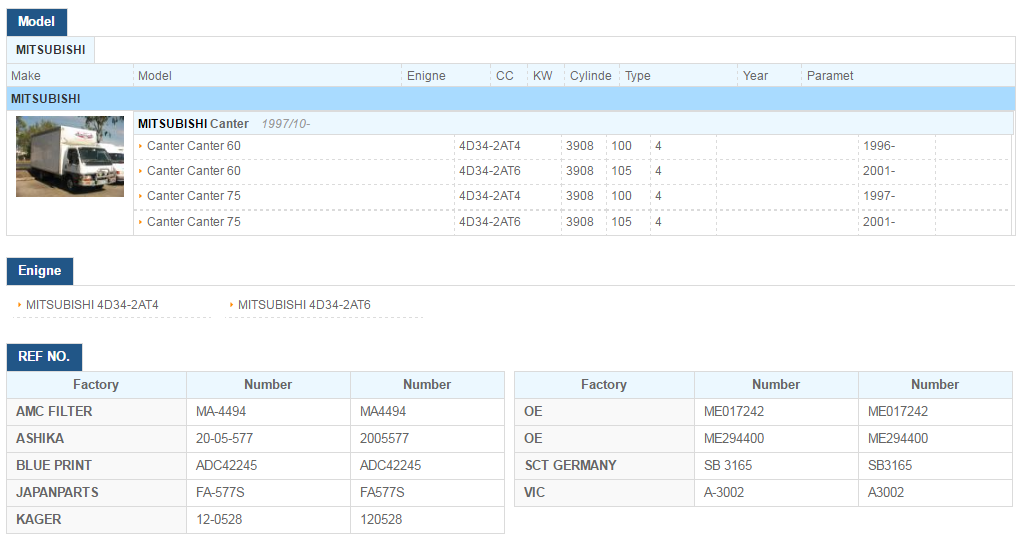Click the Mitsubishi Canter truck thumbnail

(x=70, y=156)
